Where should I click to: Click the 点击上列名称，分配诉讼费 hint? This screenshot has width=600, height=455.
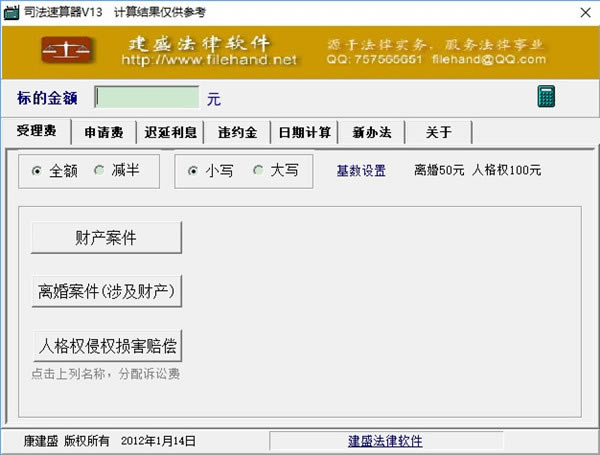(106, 374)
